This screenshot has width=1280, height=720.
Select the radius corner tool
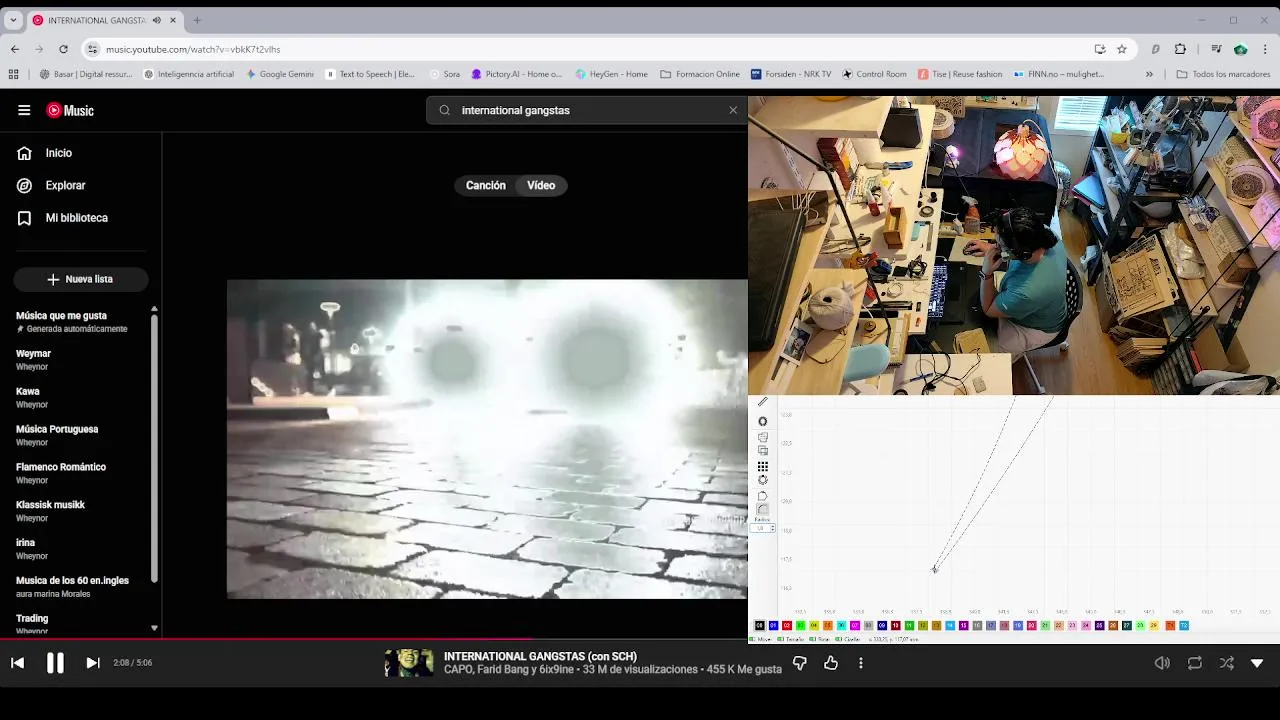click(763, 510)
